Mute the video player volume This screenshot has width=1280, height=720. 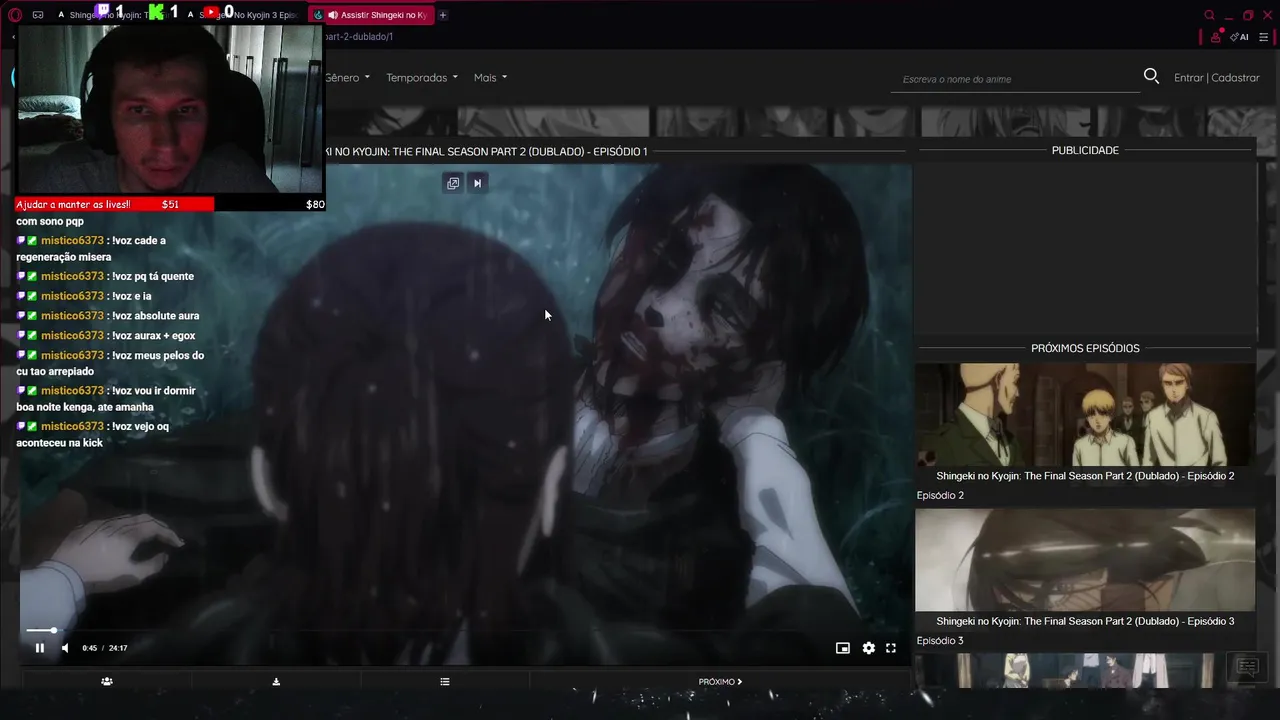tap(65, 648)
